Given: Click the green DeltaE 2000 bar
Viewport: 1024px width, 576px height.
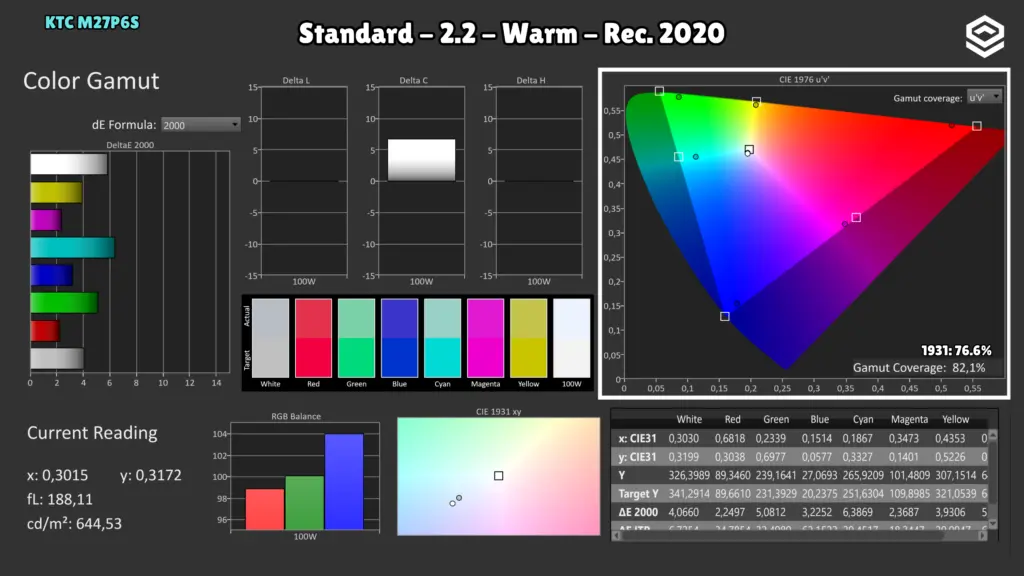Looking at the screenshot, I should pyautogui.click(x=64, y=302).
